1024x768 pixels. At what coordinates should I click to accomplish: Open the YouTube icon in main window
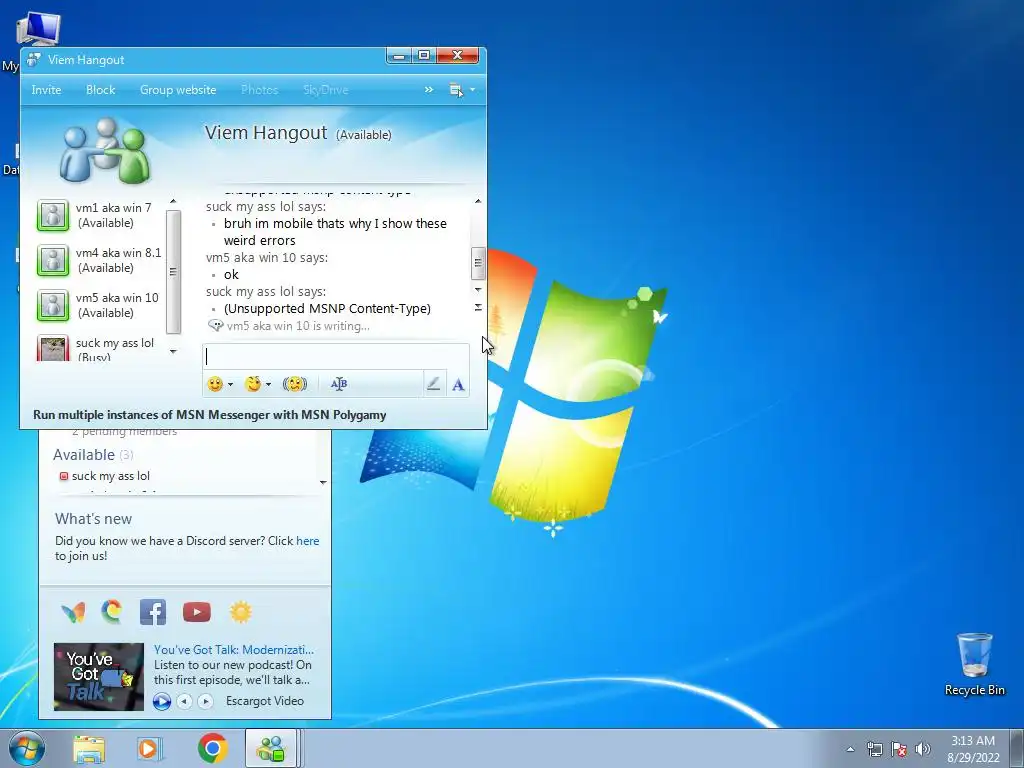pos(197,612)
